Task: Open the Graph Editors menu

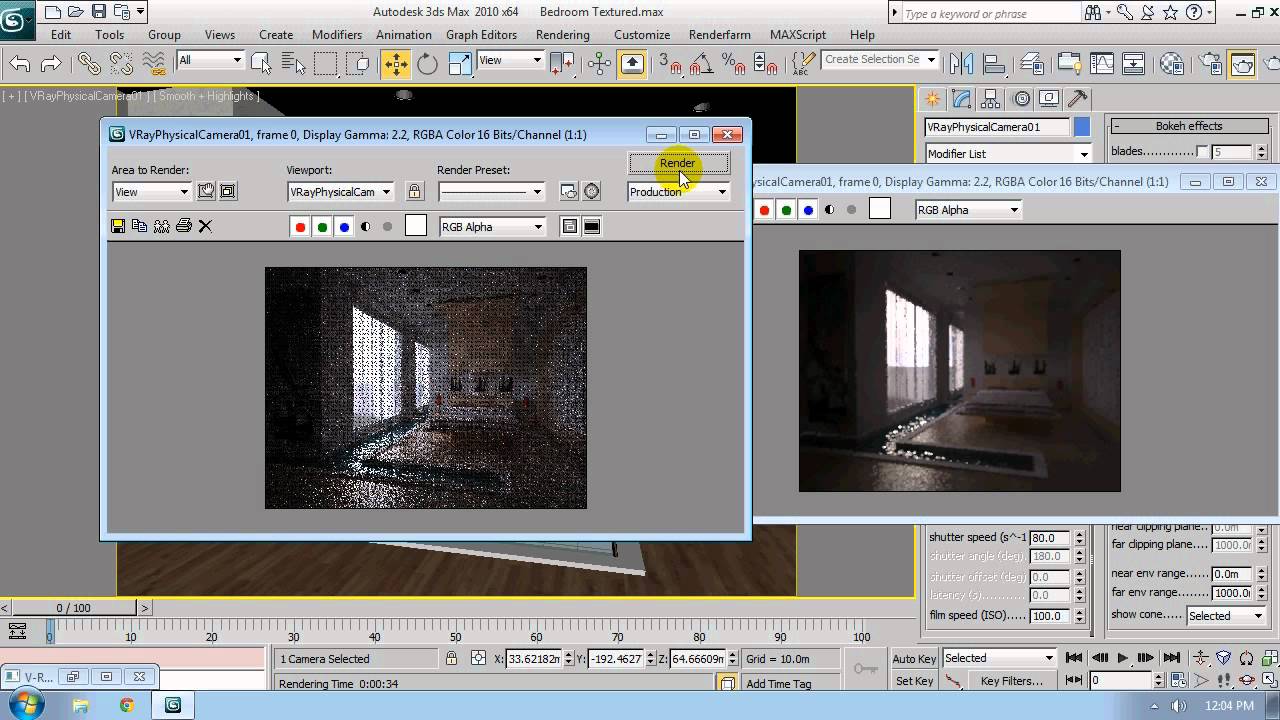Action: point(481,34)
